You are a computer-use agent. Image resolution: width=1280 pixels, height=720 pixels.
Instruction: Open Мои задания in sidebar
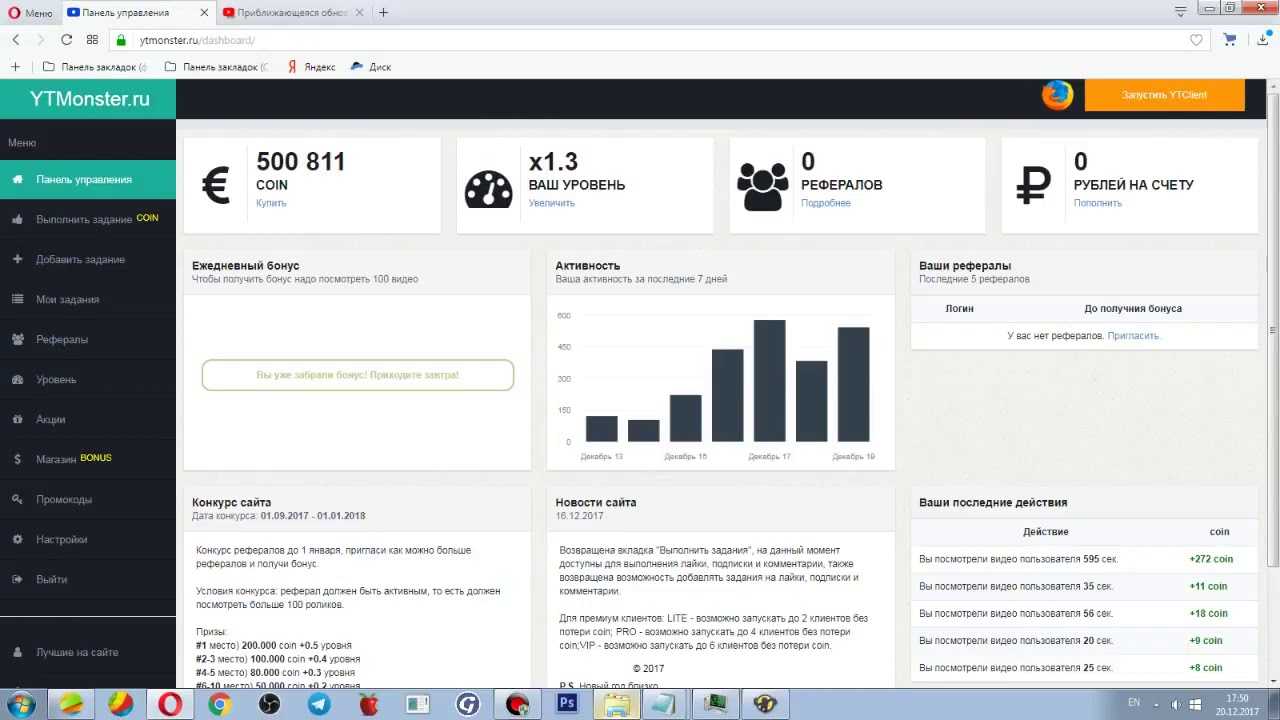(x=88, y=299)
